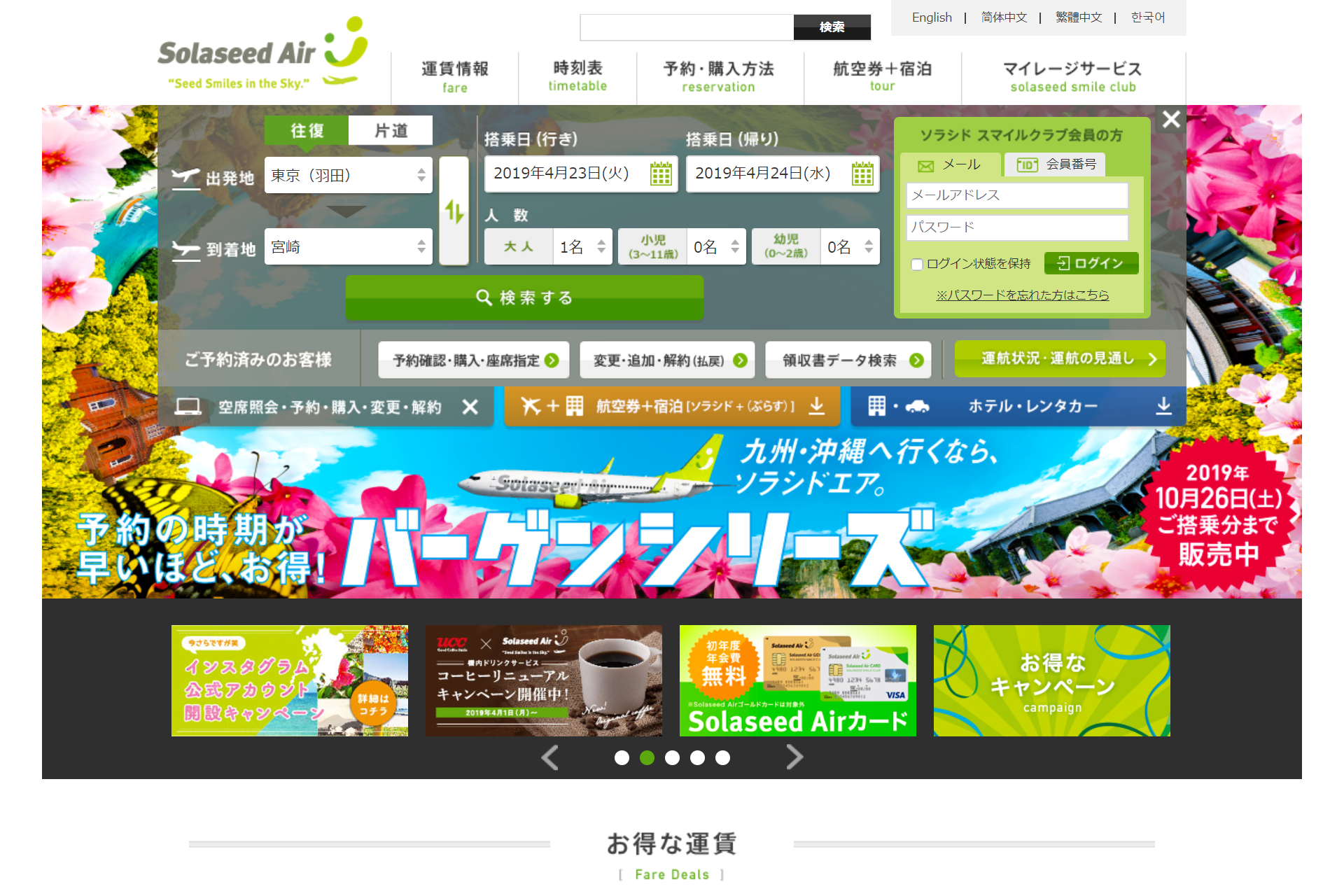Select third carousel dot
The width and height of the screenshot is (1344, 896).
pos(672,757)
